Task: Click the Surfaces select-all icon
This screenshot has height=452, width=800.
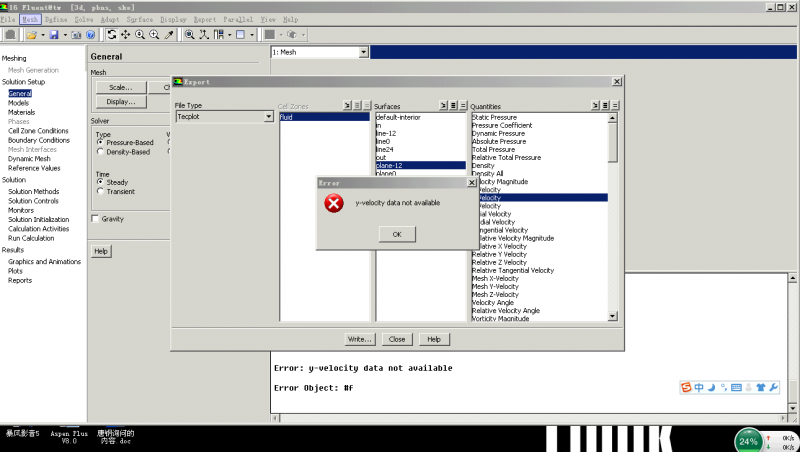Action: (x=453, y=106)
